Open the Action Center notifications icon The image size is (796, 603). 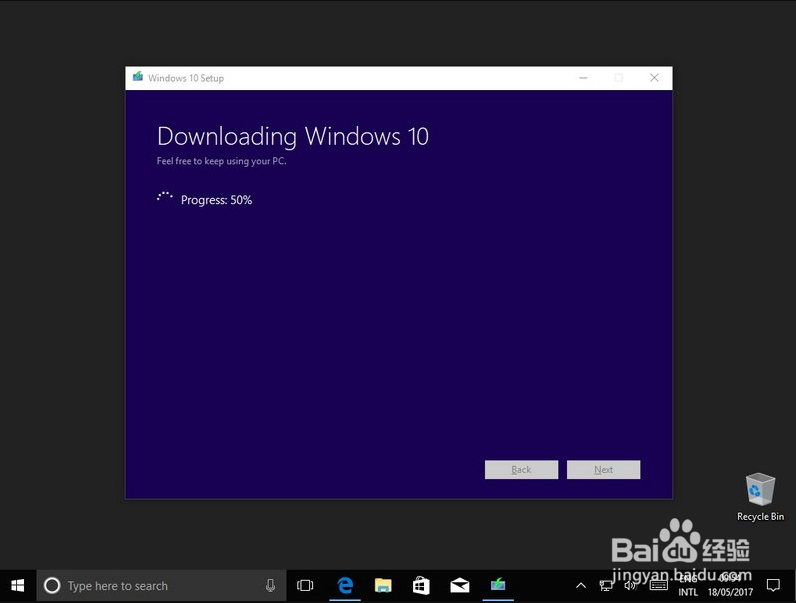point(773,586)
